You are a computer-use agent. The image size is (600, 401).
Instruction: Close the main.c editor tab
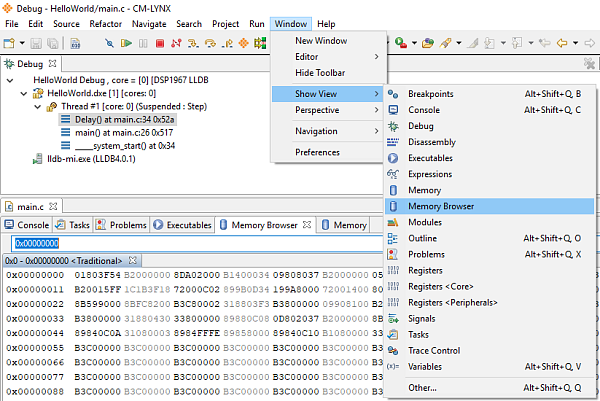click(53, 206)
